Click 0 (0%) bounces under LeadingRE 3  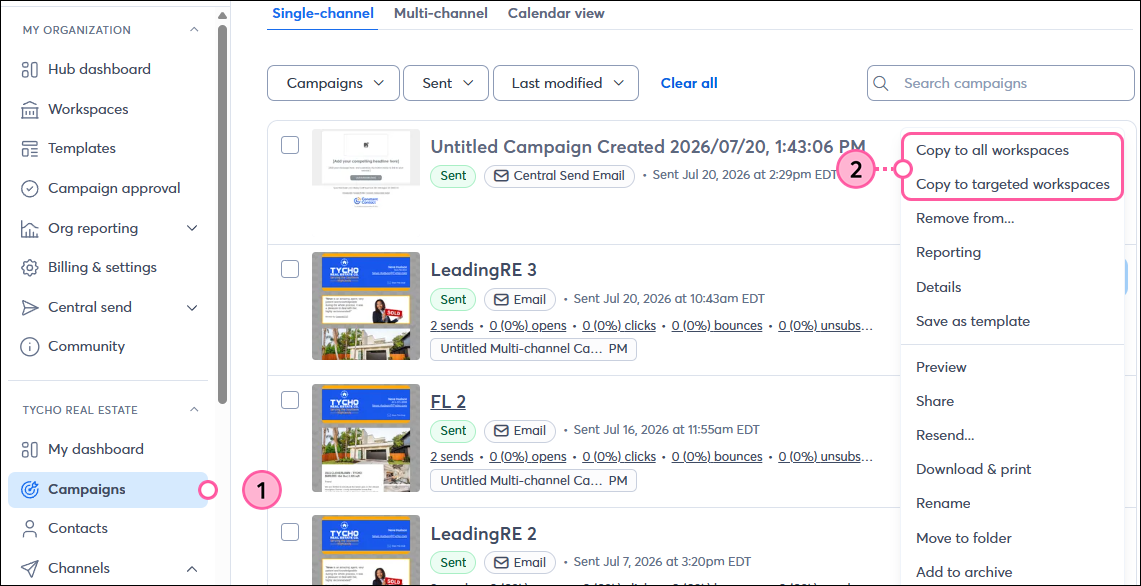(717, 325)
